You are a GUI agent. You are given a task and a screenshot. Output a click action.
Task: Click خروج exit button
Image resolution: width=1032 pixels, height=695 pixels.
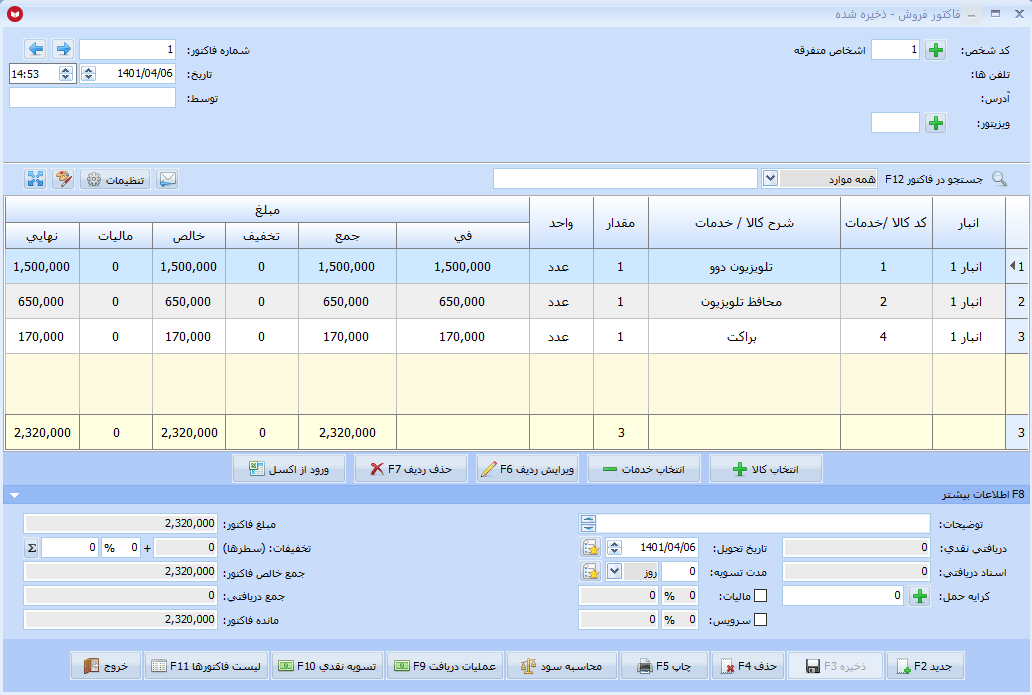tap(105, 666)
